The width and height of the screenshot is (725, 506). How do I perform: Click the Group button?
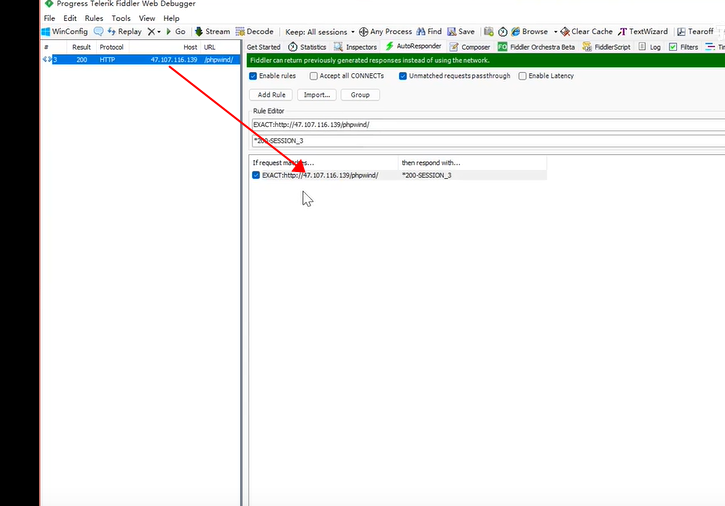pyautogui.click(x=360, y=95)
